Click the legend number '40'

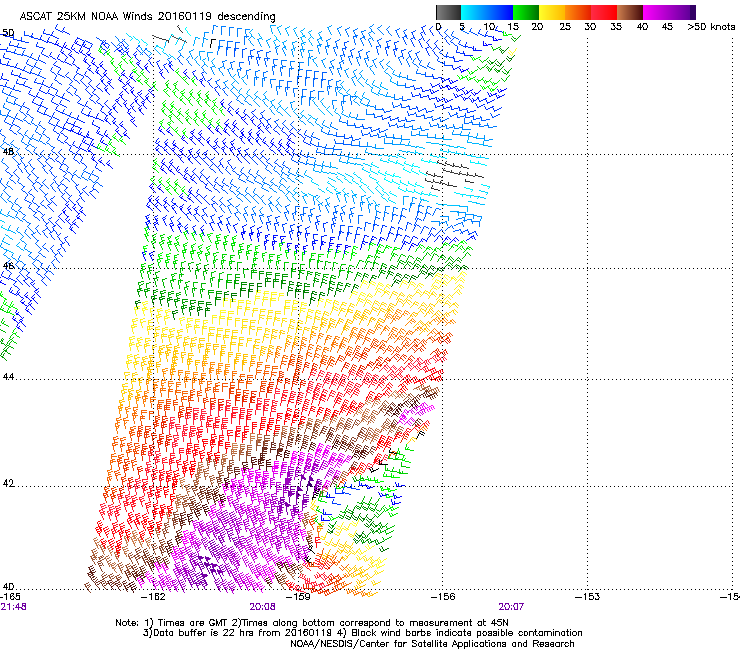click(x=642, y=27)
